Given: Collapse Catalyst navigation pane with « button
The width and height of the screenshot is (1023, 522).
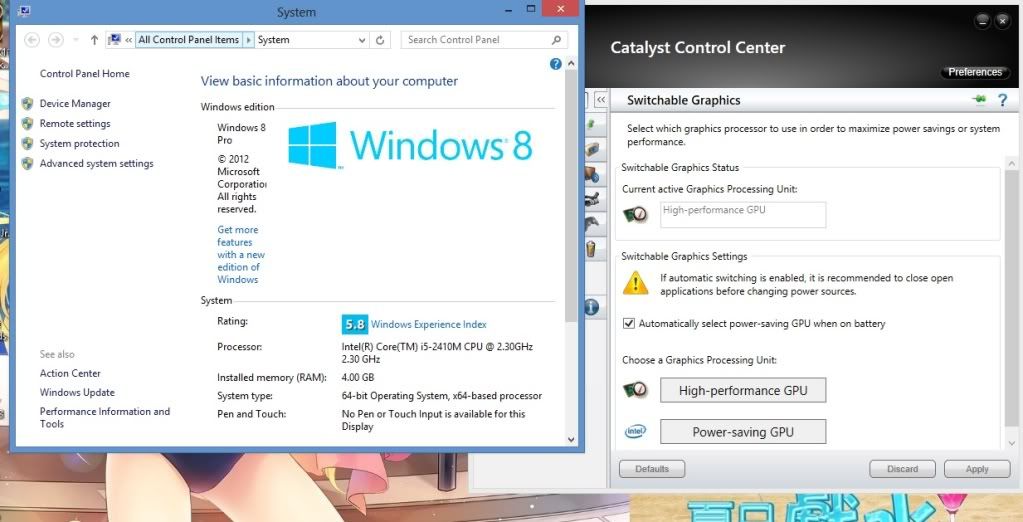Looking at the screenshot, I should tap(601, 100).
